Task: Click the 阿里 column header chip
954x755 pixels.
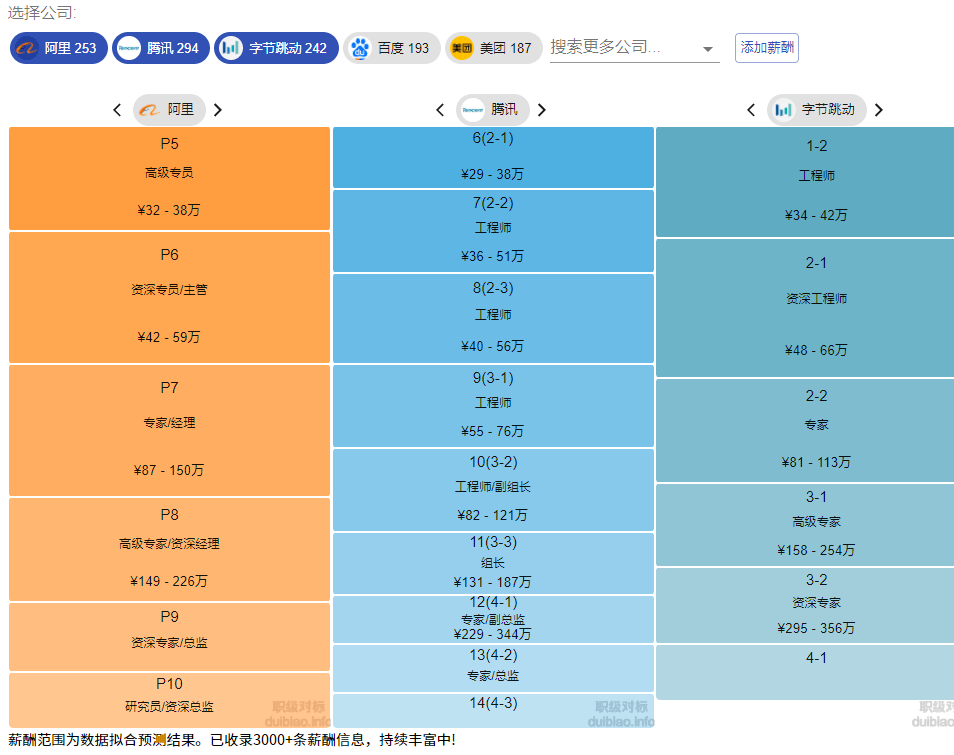Action: click(169, 110)
